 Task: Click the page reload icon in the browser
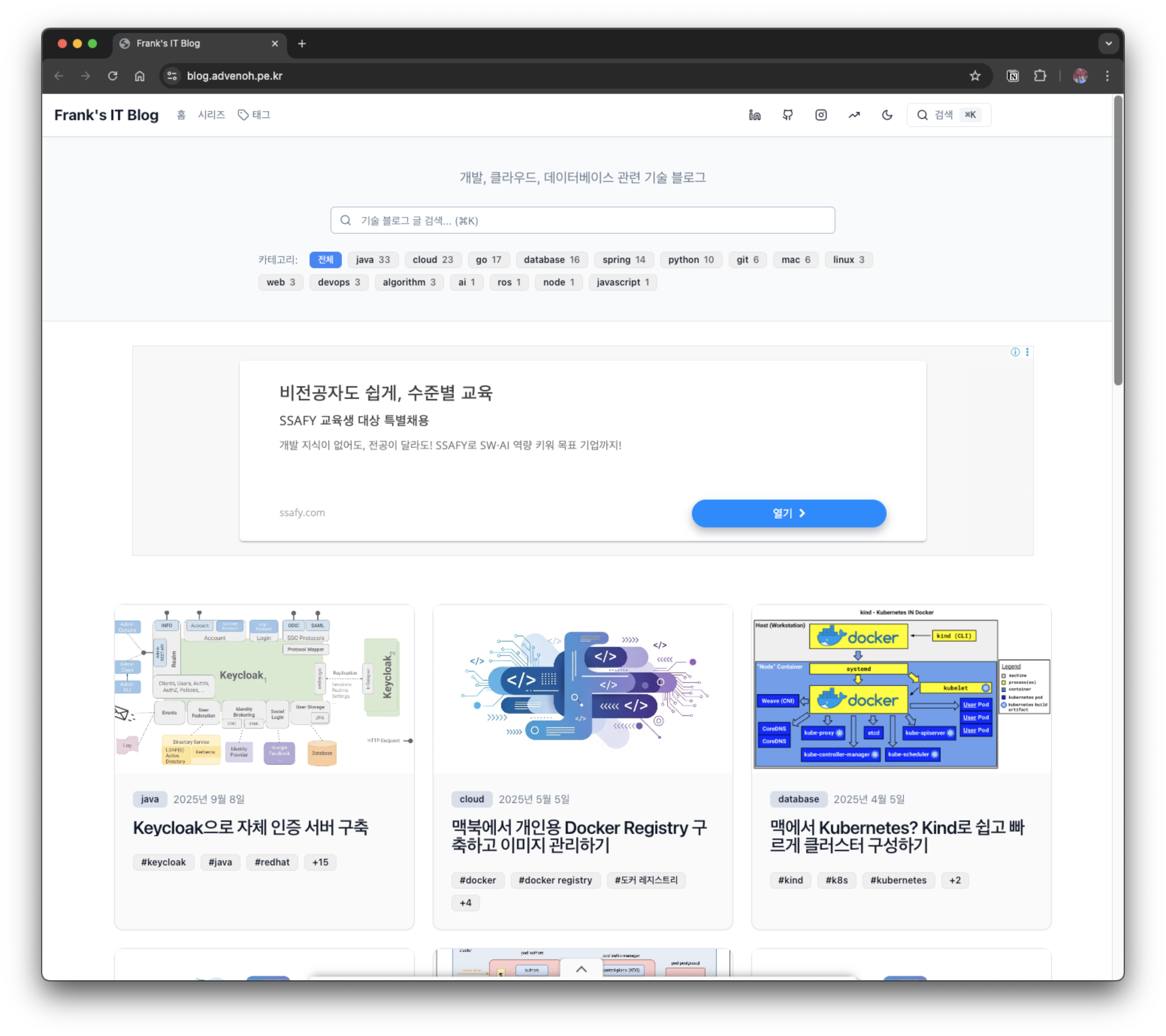coord(112,75)
